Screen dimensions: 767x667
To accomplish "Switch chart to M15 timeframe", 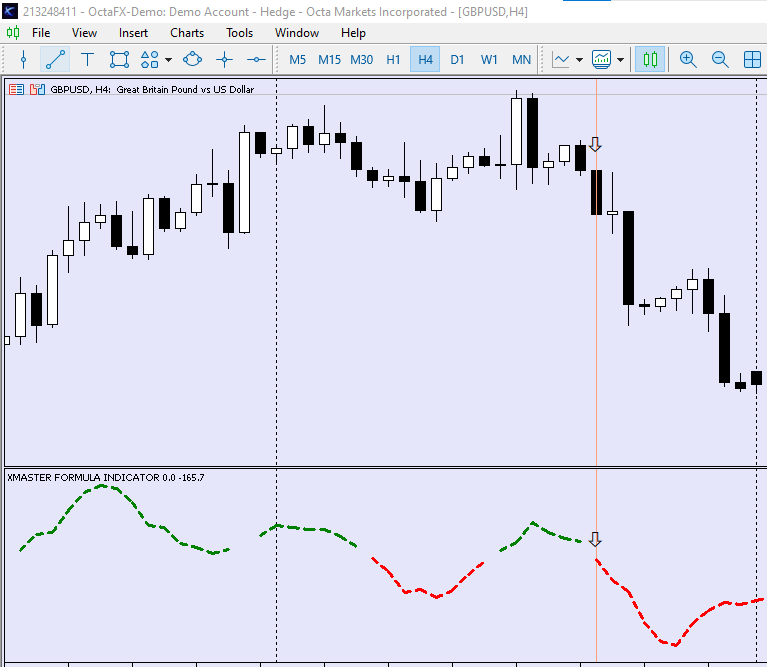I will (x=329, y=60).
